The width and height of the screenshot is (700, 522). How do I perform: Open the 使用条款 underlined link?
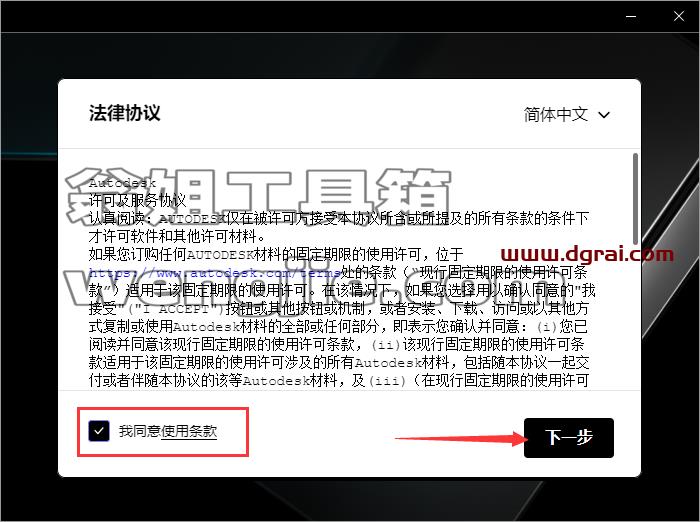(189, 431)
